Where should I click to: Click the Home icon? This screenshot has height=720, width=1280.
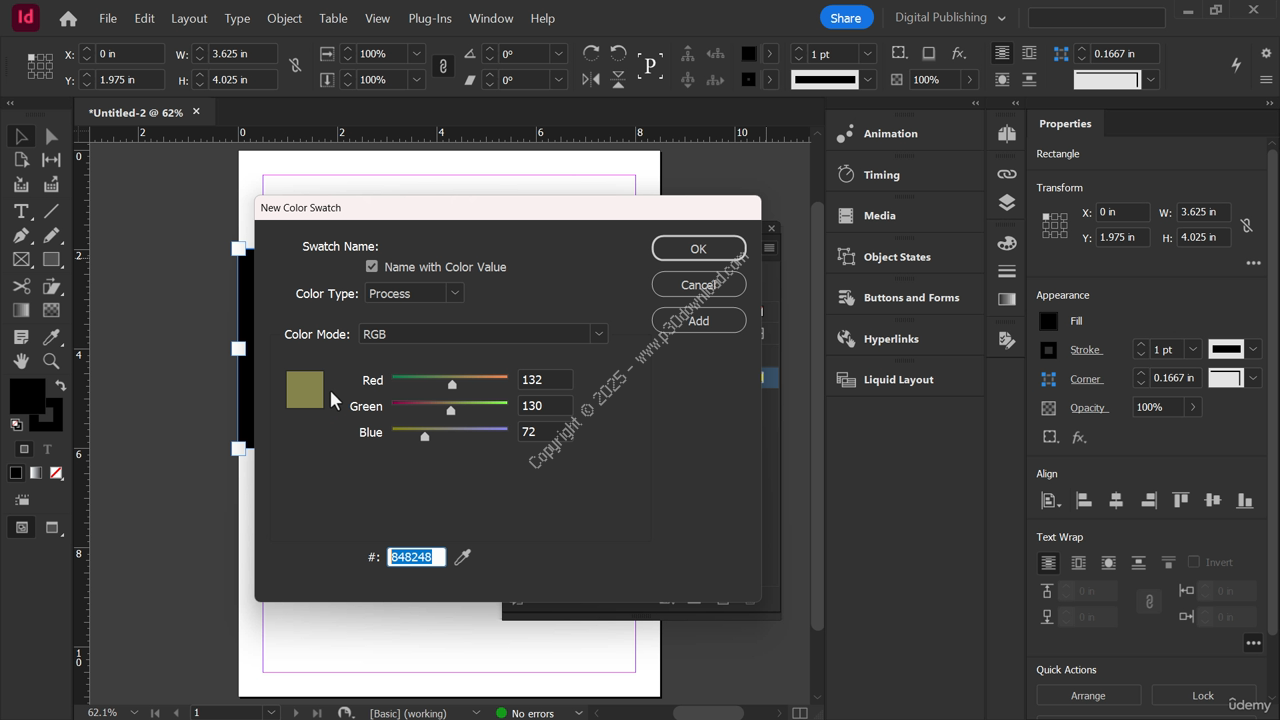(x=68, y=18)
